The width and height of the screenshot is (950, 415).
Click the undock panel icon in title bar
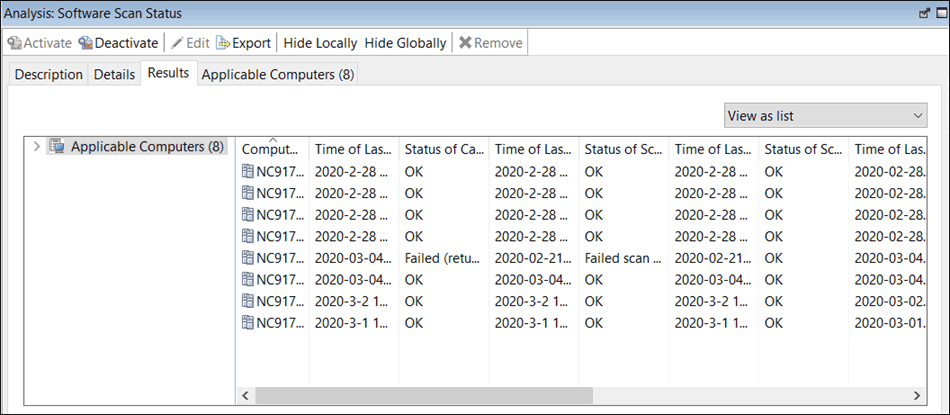(923, 13)
